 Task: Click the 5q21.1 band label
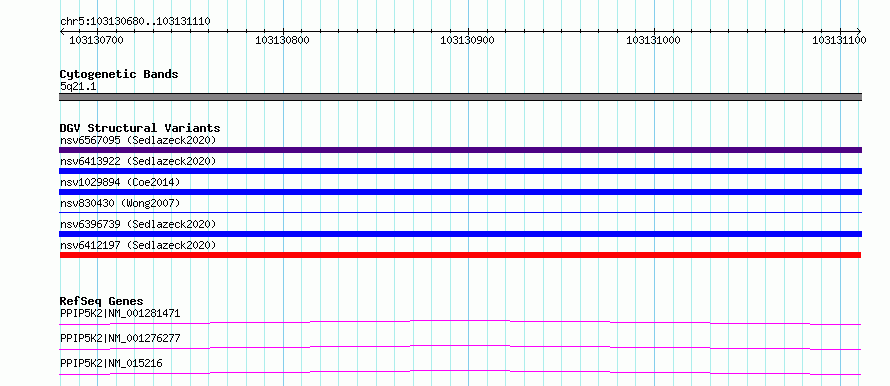[79, 86]
